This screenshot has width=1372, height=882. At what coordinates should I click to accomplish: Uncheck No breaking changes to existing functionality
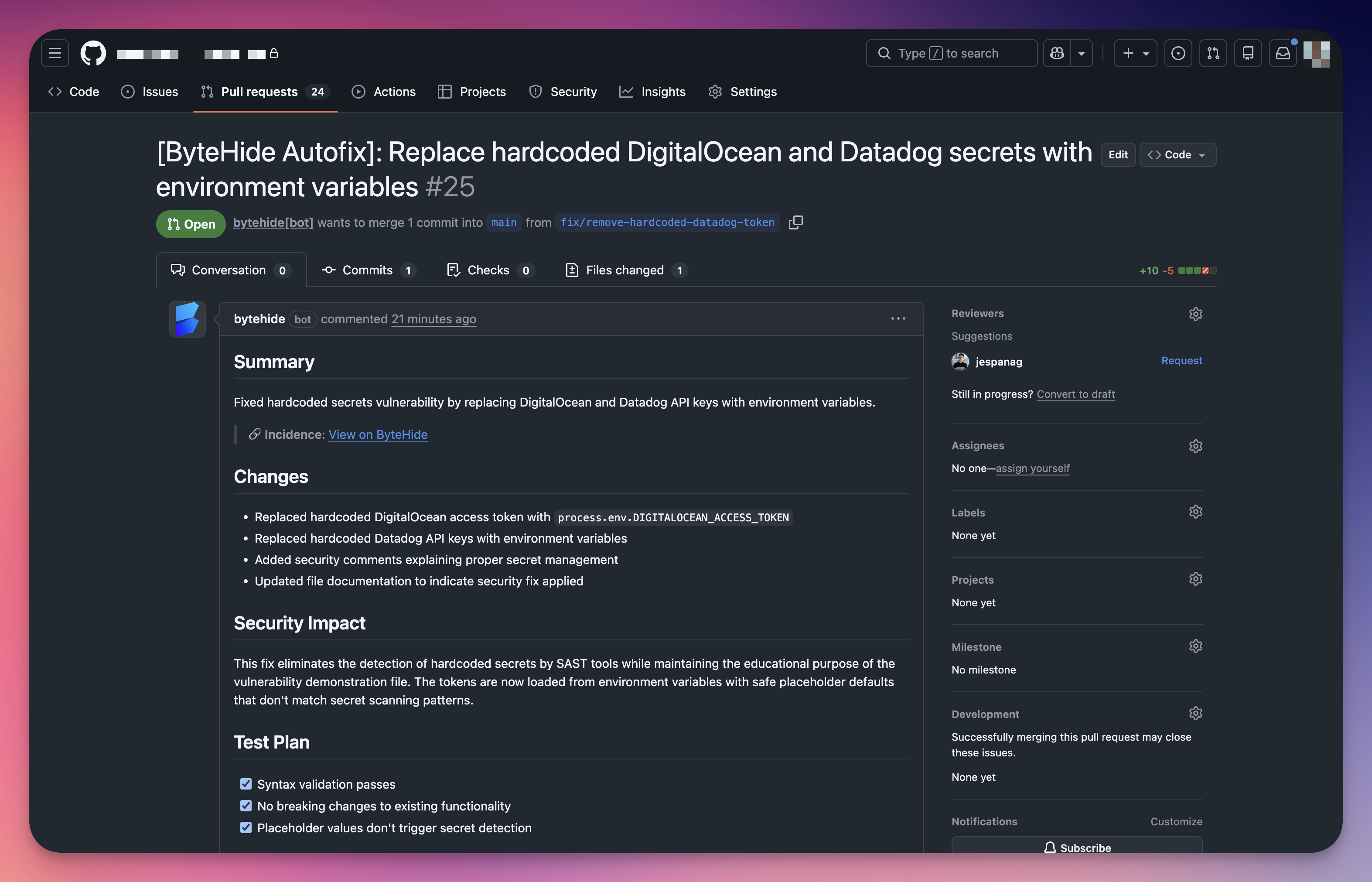(246, 805)
